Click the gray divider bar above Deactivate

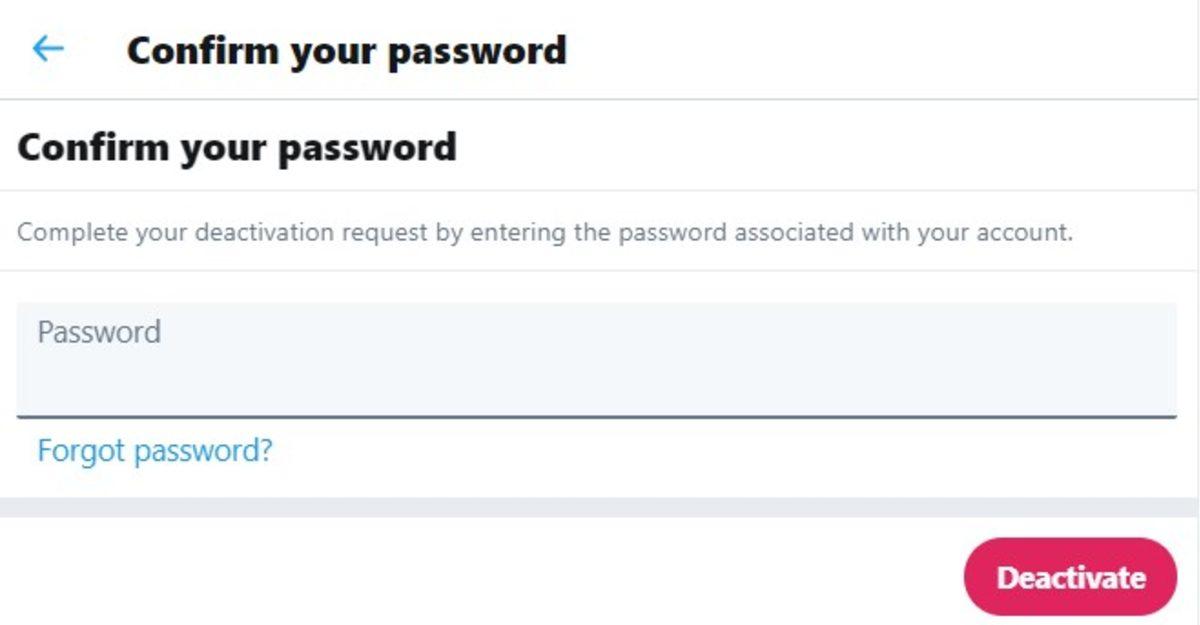(600, 507)
